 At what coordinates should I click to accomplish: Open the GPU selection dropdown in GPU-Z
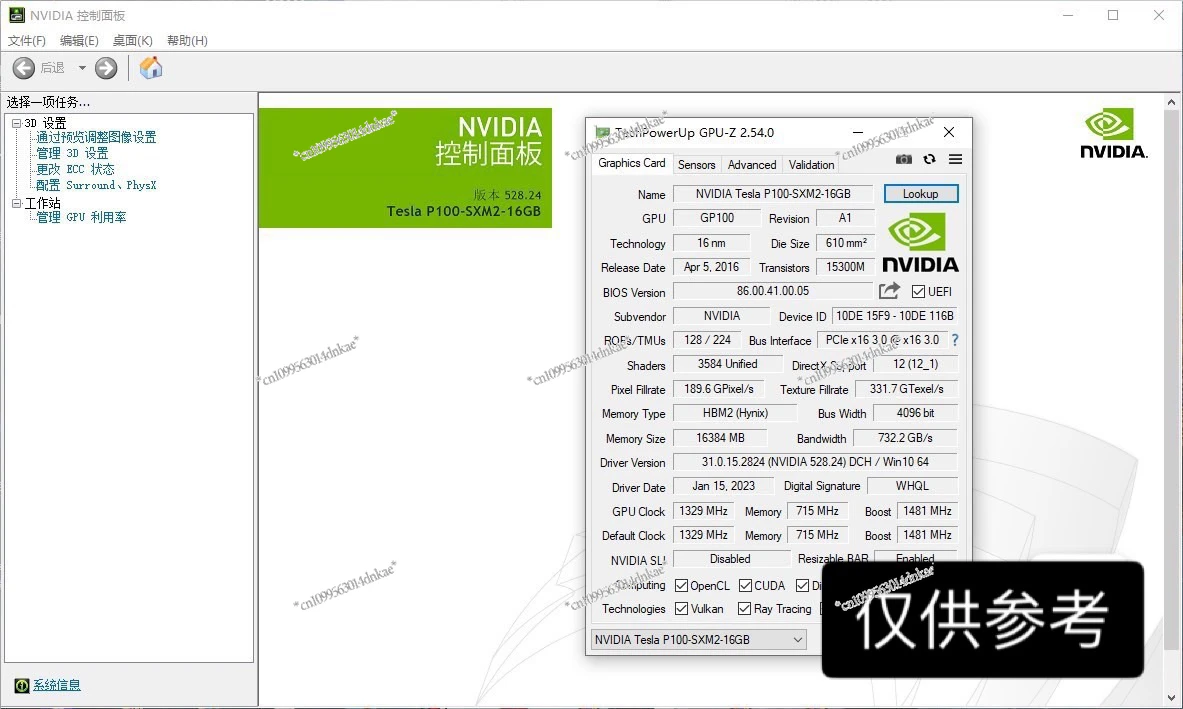click(699, 640)
